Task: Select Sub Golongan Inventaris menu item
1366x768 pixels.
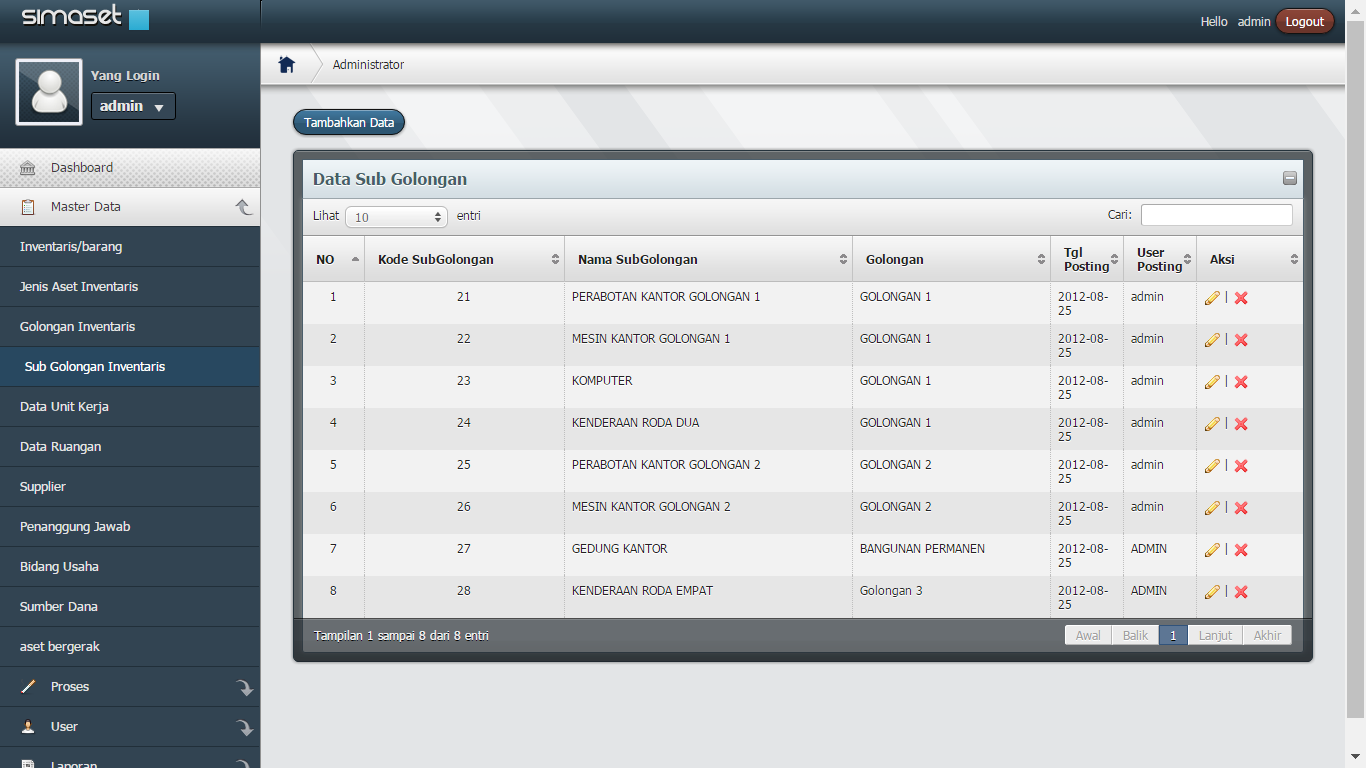Action: point(130,367)
